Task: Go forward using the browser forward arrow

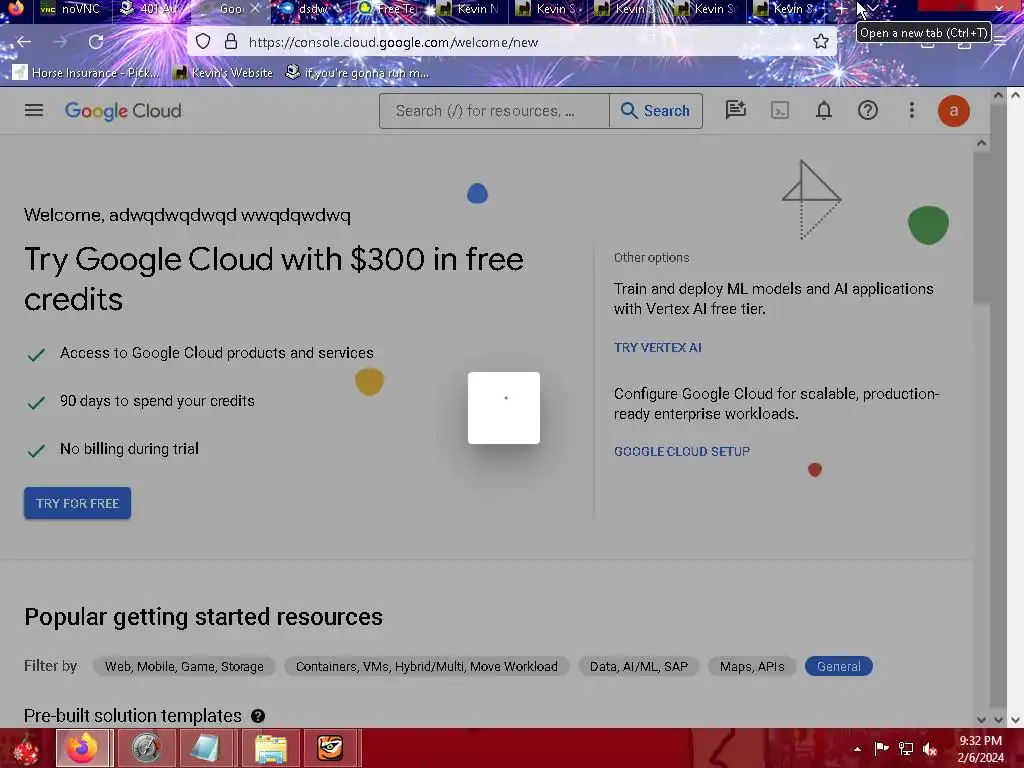Action: (x=60, y=42)
